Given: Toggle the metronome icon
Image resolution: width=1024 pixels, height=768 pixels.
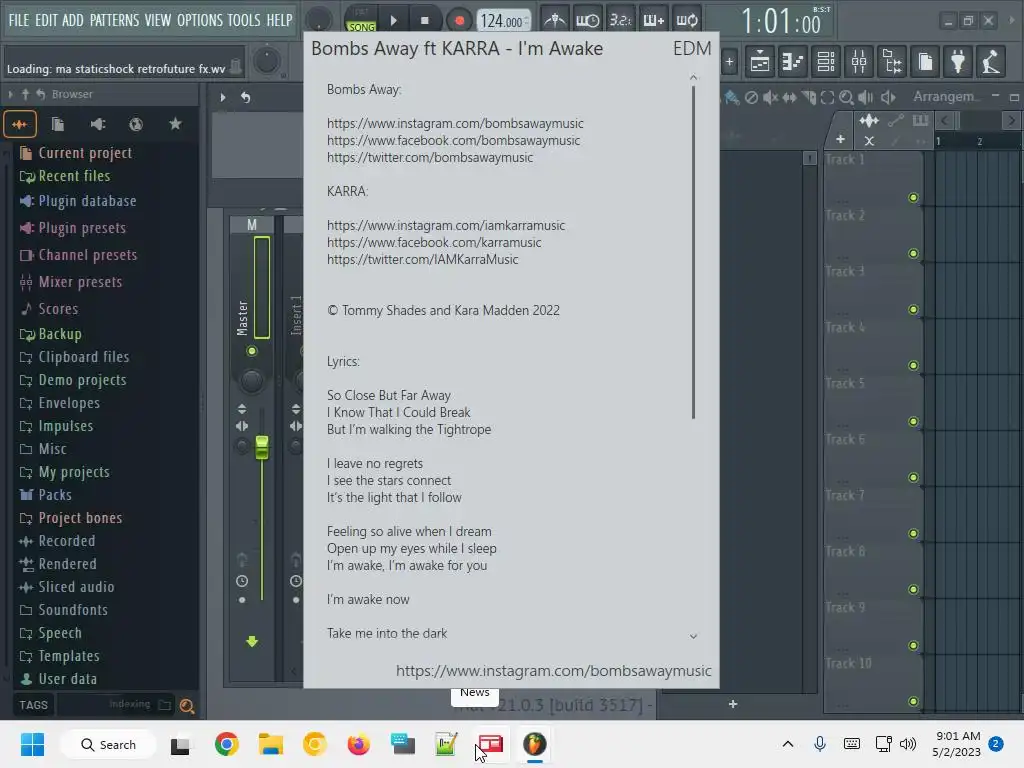Looking at the screenshot, I should click(555, 20).
